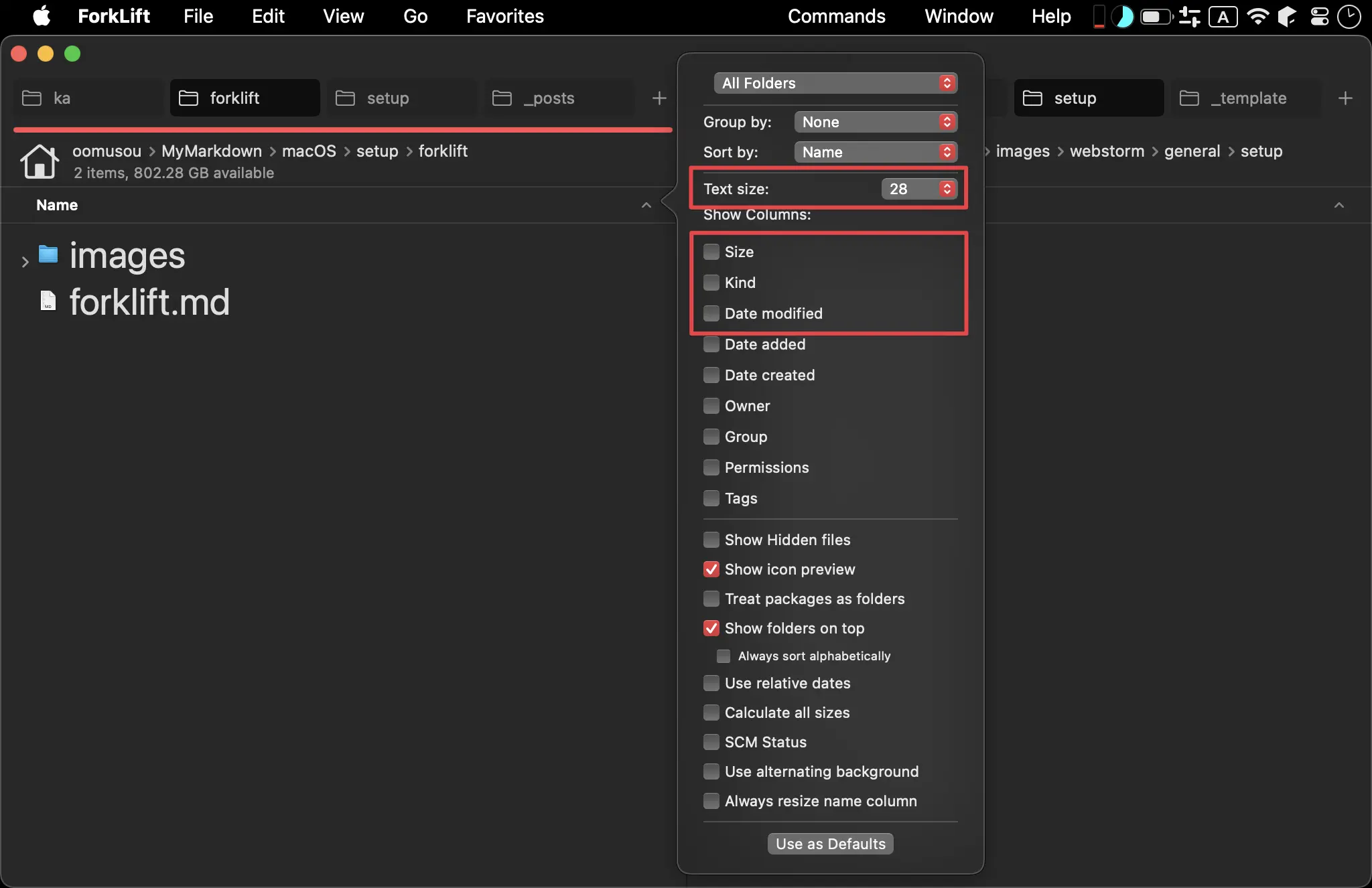Click the clock icon in the menu bar
Viewport: 1372px width, 888px height.
click(x=1349, y=16)
